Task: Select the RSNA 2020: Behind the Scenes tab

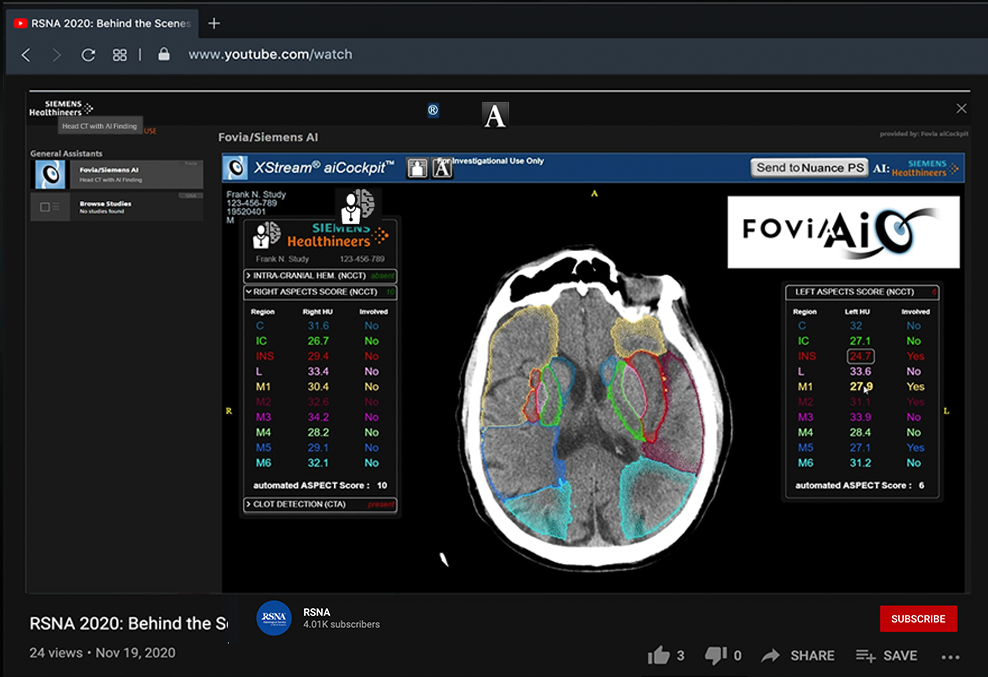Action: pyautogui.click(x=104, y=23)
